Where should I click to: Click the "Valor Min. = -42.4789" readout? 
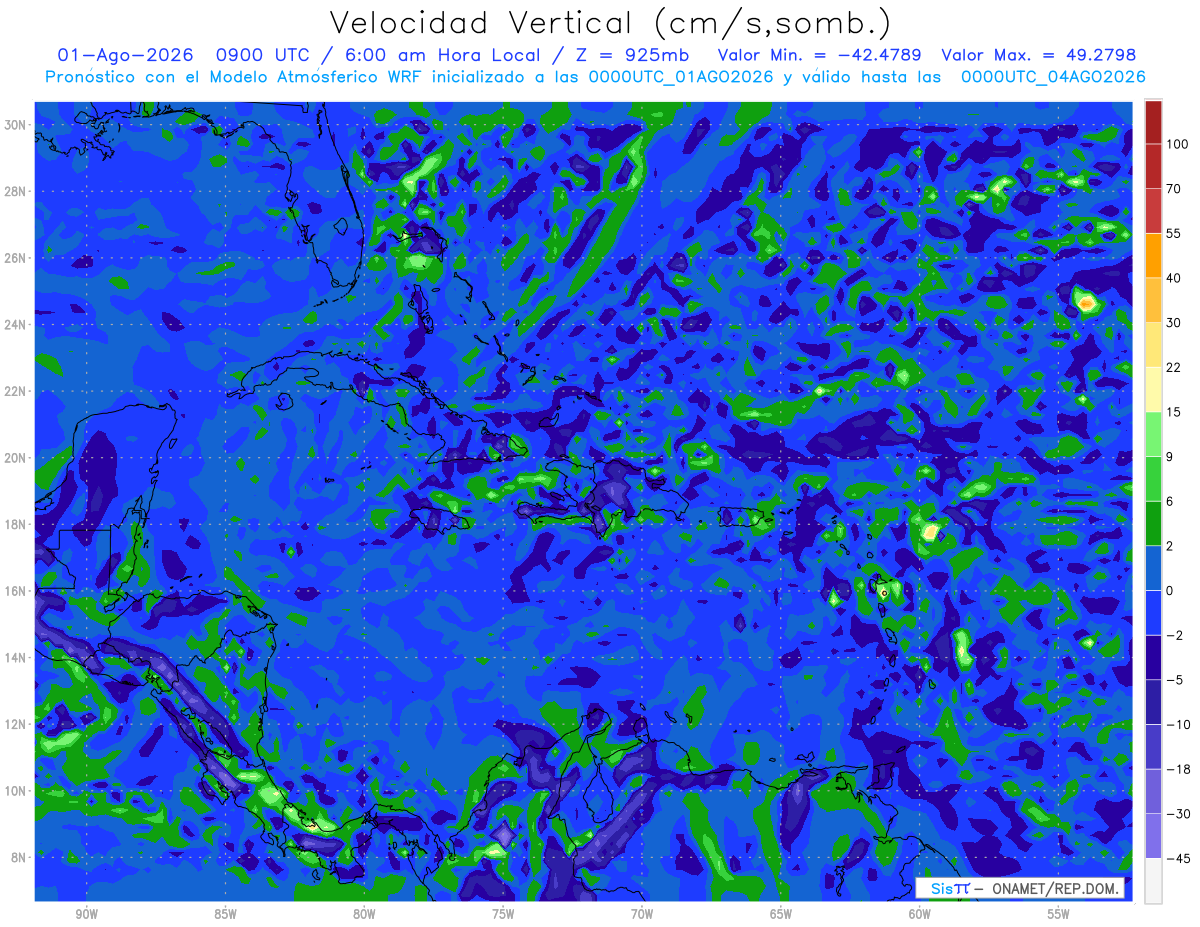[x=820, y=55]
